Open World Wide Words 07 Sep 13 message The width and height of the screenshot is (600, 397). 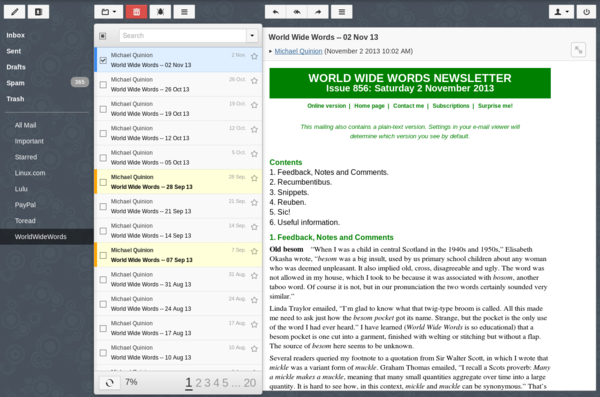pyautogui.click(x=178, y=255)
